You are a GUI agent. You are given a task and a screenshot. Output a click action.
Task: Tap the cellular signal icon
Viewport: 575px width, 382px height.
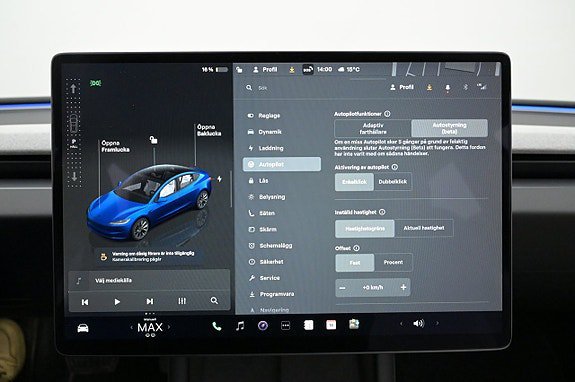pyautogui.click(x=482, y=87)
